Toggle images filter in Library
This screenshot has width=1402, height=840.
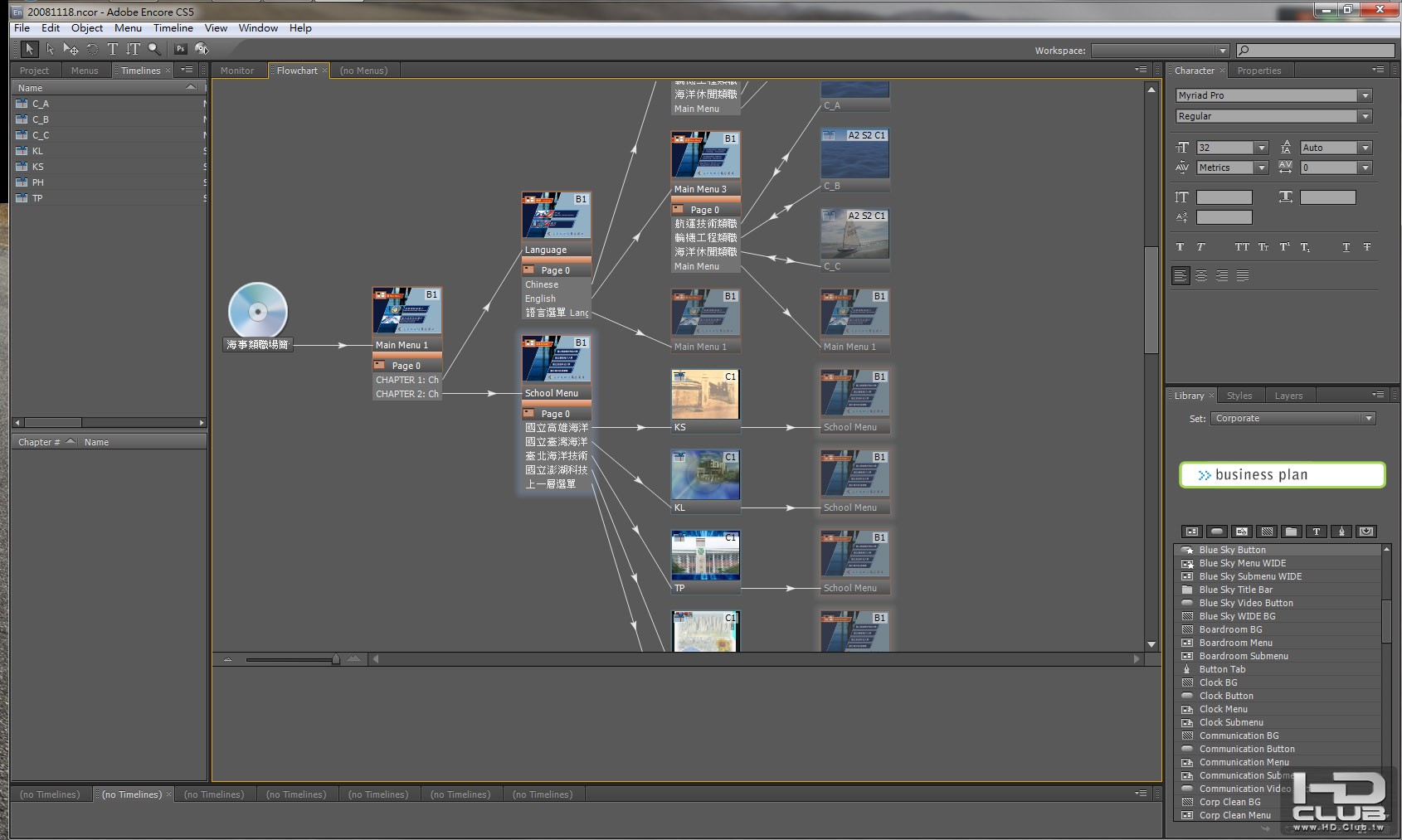1242,532
